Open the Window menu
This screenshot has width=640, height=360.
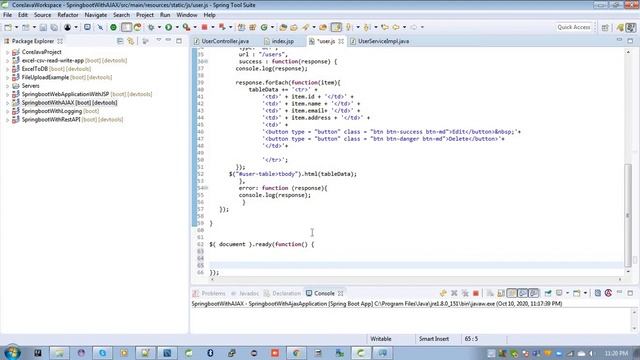(187, 15)
